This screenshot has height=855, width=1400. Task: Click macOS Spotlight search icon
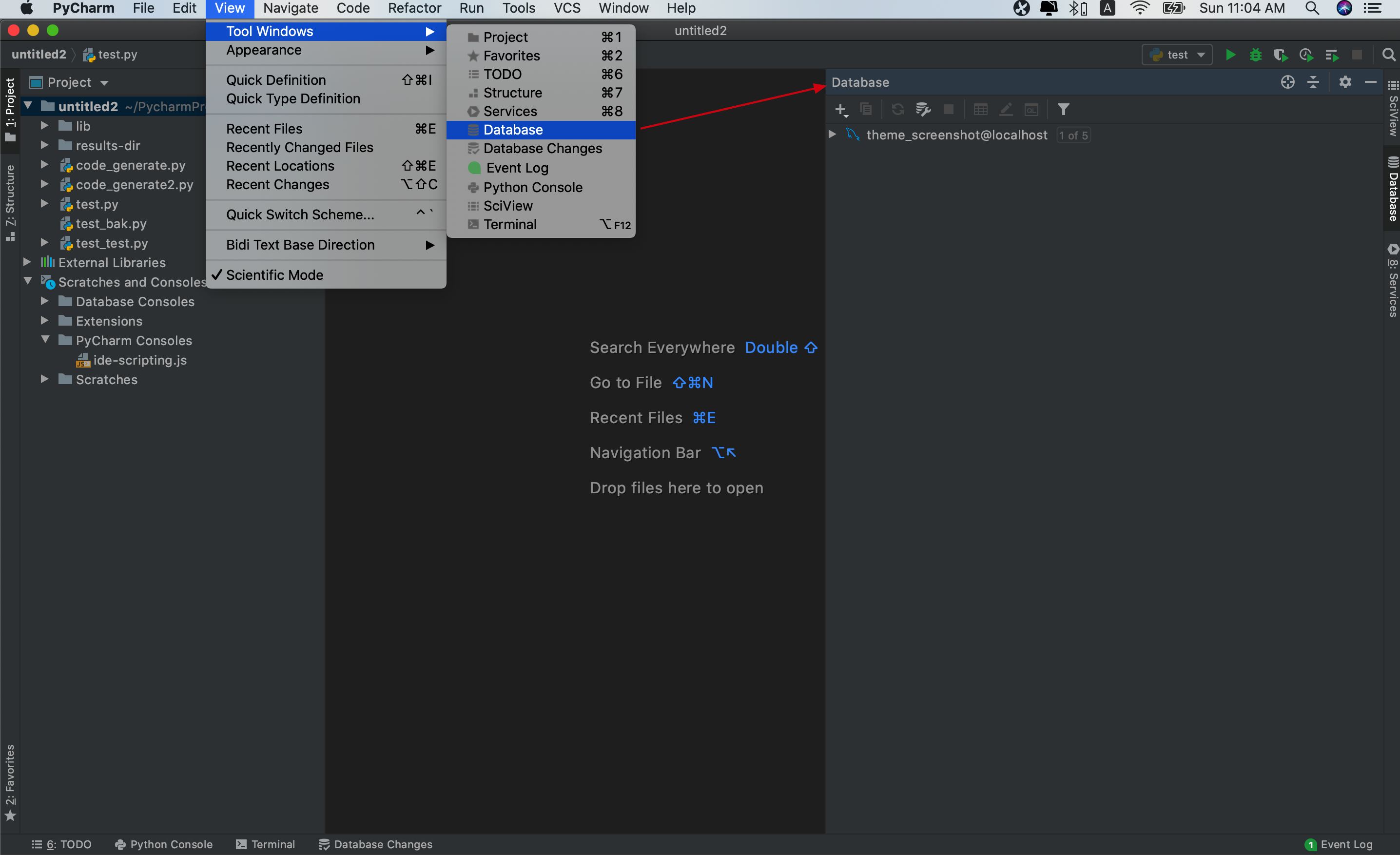(1312, 8)
